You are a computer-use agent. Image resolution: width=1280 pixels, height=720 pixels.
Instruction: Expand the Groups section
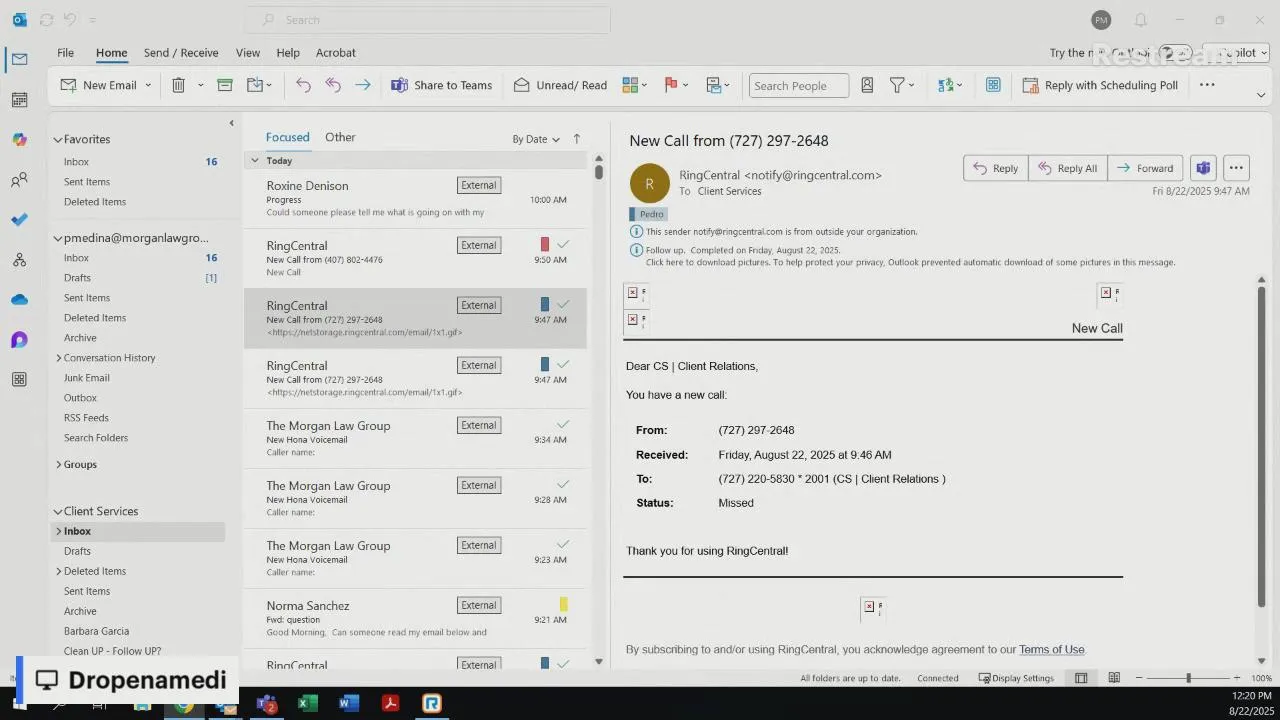point(59,464)
